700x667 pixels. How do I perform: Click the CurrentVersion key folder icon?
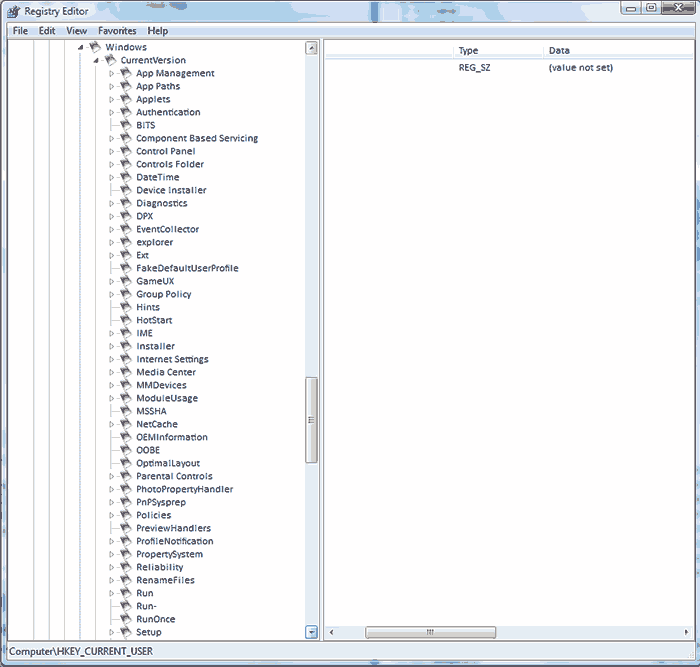(x=110, y=60)
